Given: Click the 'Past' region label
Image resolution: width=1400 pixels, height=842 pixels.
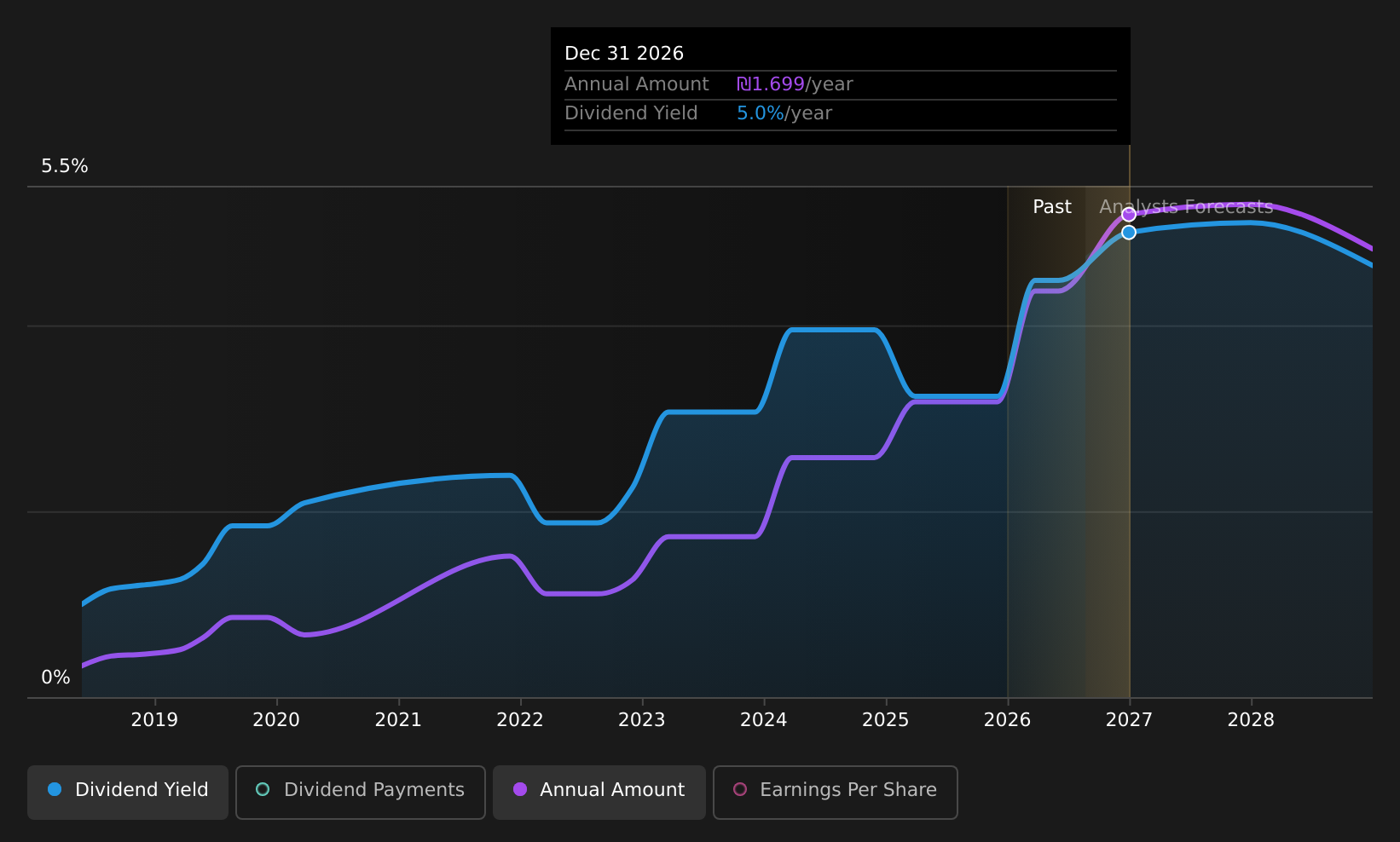Looking at the screenshot, I should tap(1052, 207).
